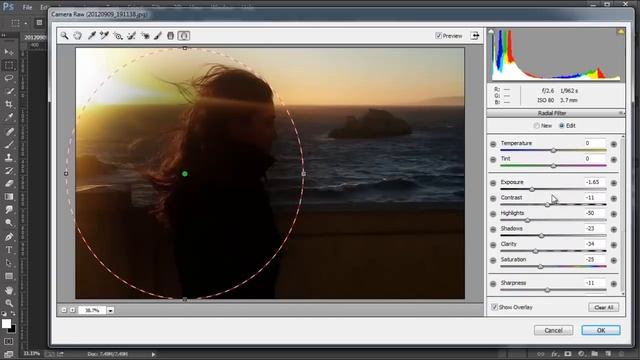The width and height of the screenshot is (640, 360).
Task: Zoom in with the plus button
Action: [73, 310]
